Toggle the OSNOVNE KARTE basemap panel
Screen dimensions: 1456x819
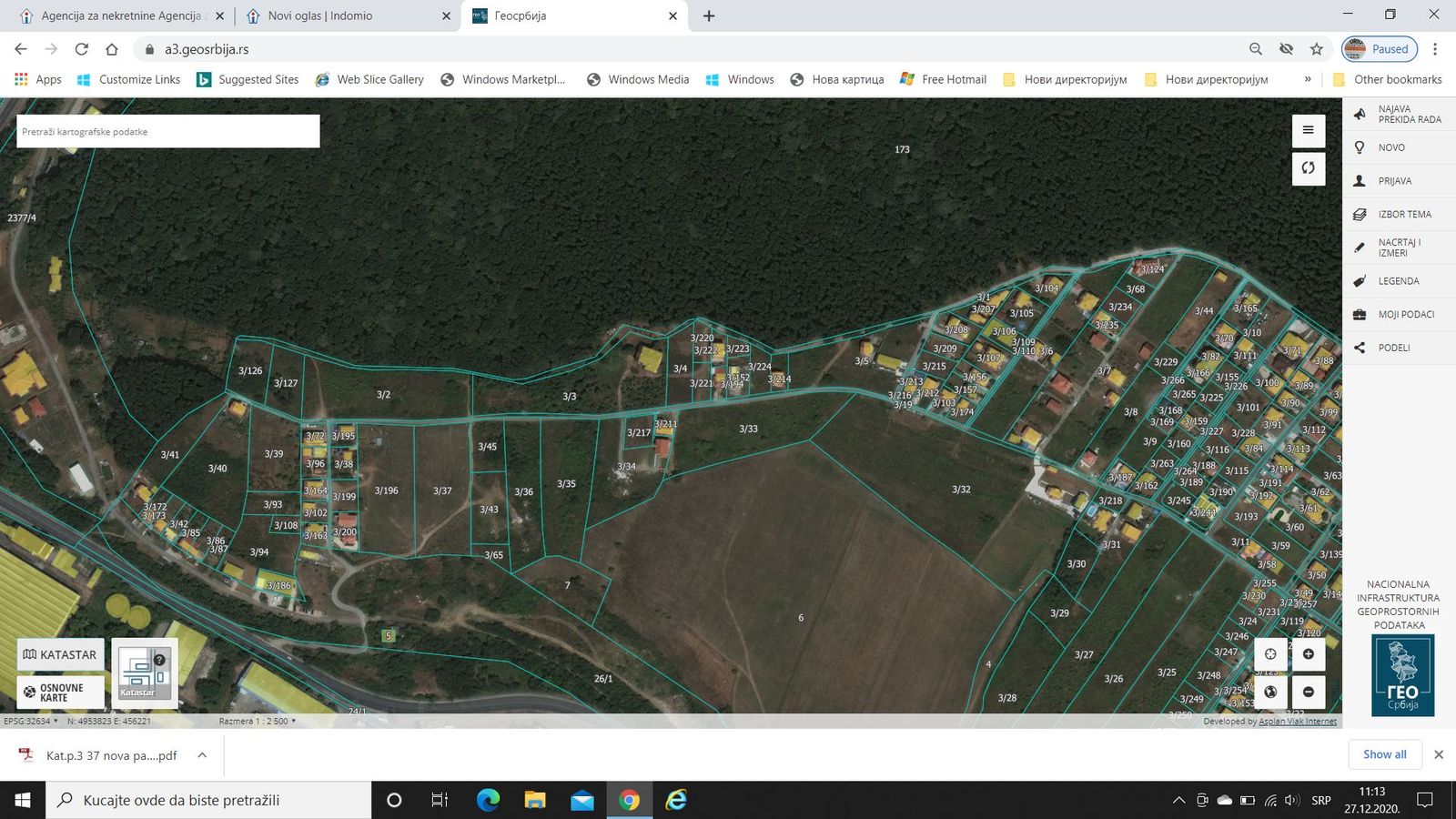coord(60,690)
